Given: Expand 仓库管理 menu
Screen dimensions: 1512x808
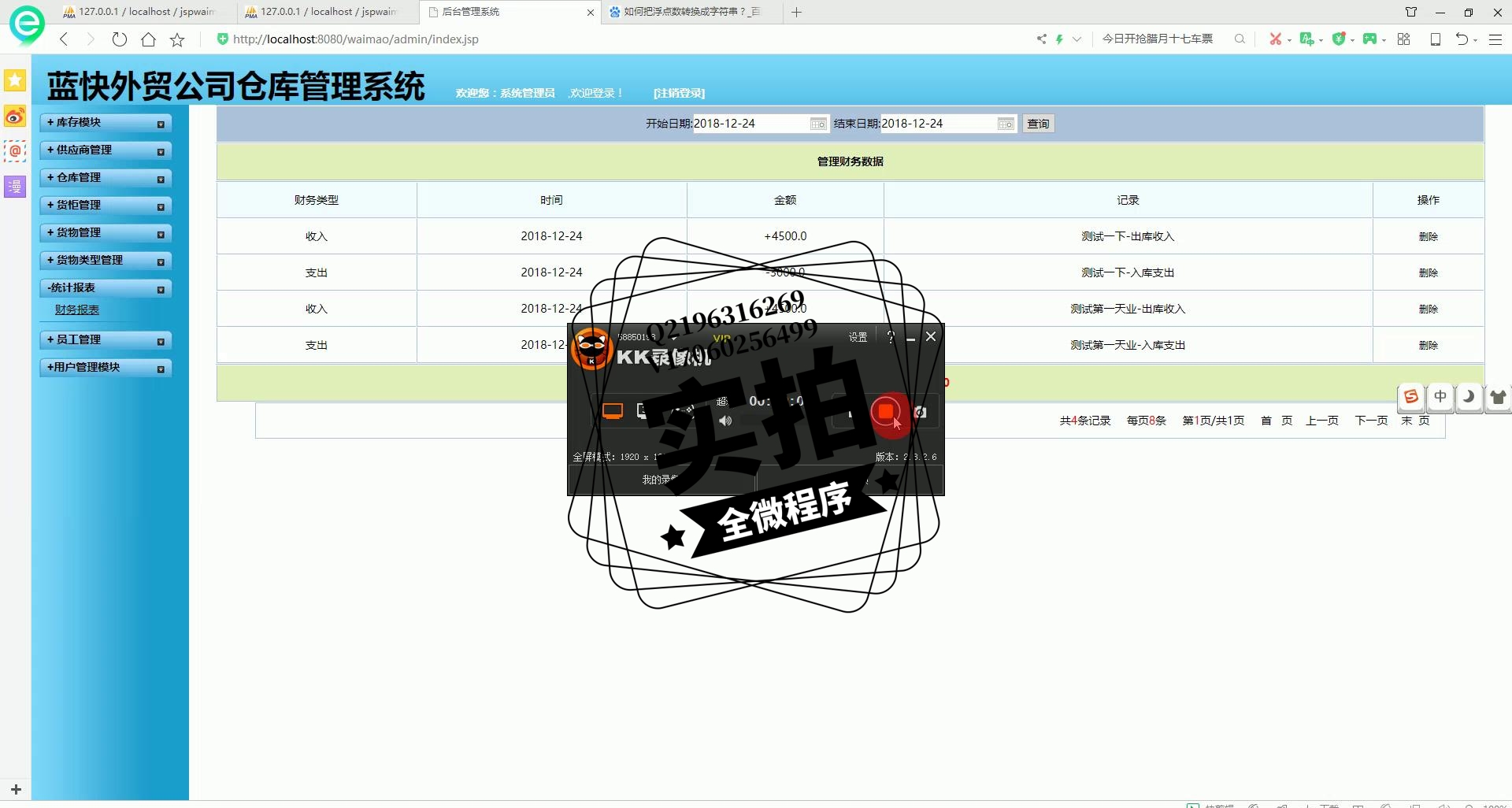Looking at the screenshot, I should 106,178.
